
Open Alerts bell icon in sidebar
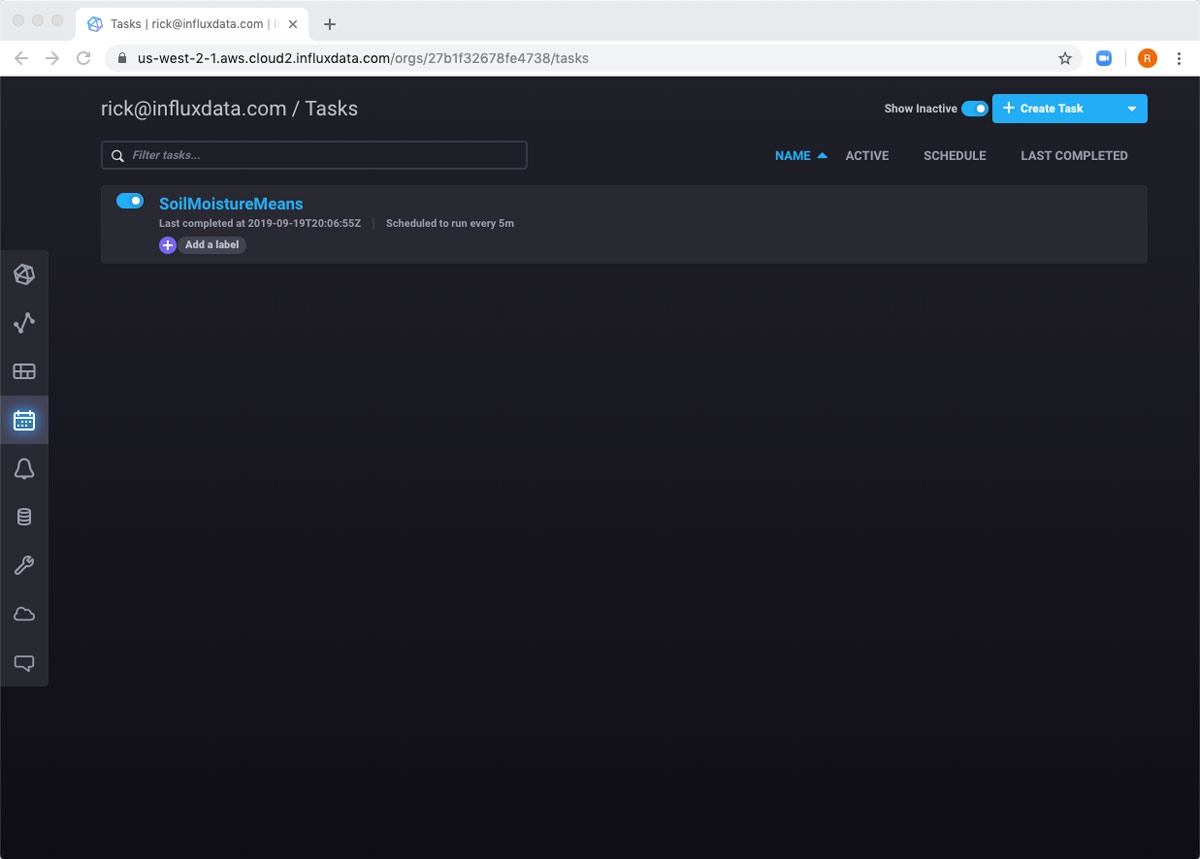(x=24, y=469)
